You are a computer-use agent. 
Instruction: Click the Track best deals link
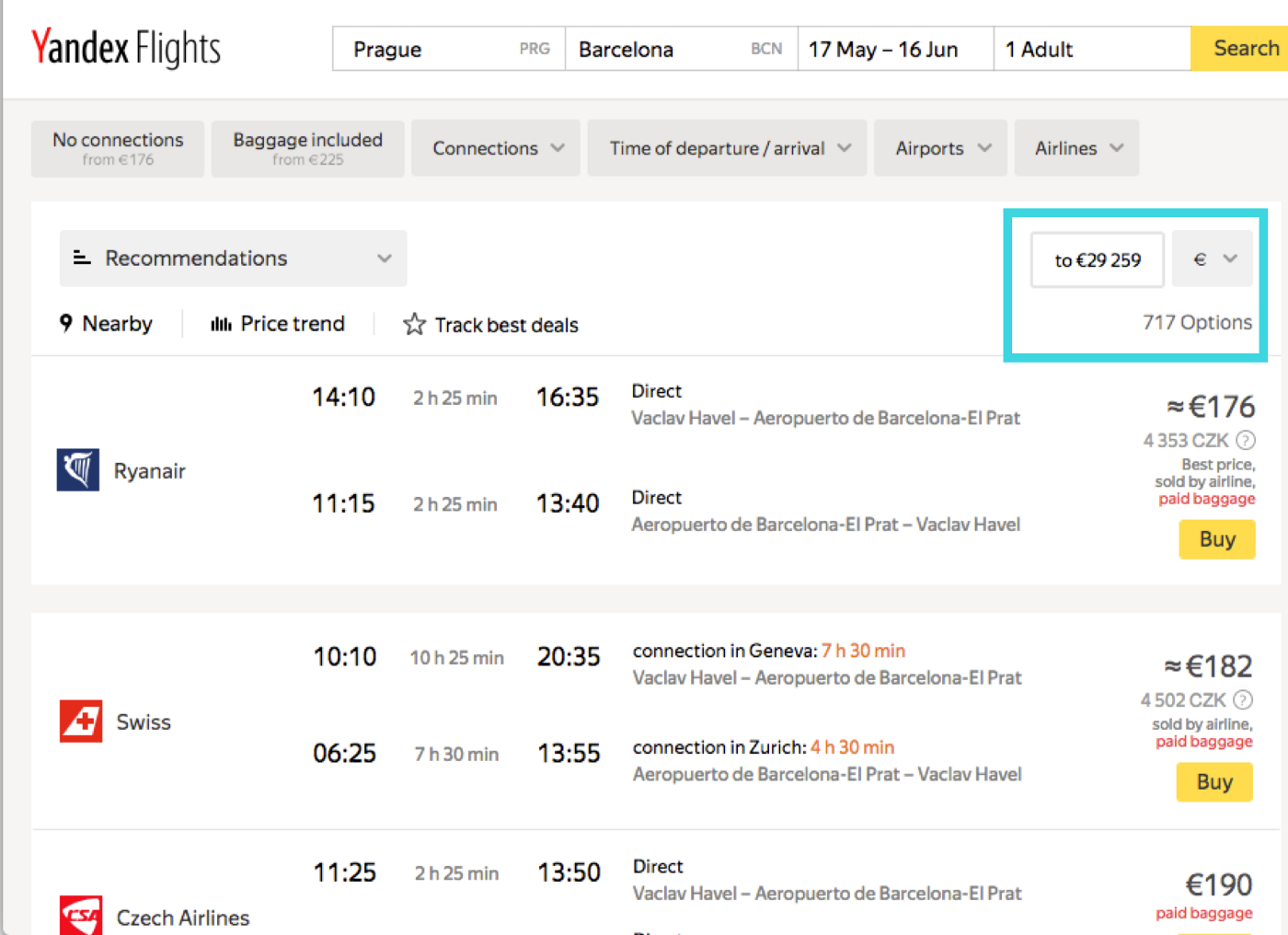point(490,325)
